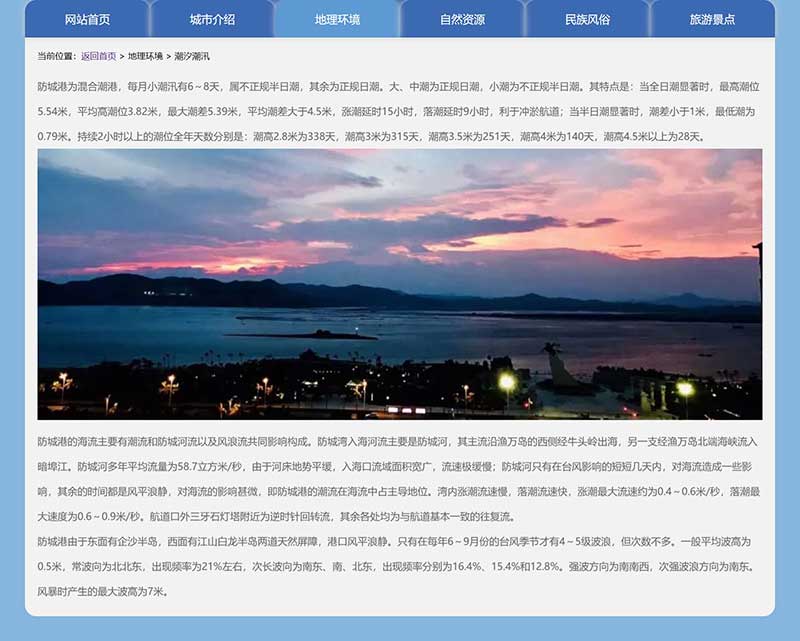The height and width of the screenshot is (641, 800).
Task: Click the distant mountain ridge in the photo
Action: click(x=200, y=292)
